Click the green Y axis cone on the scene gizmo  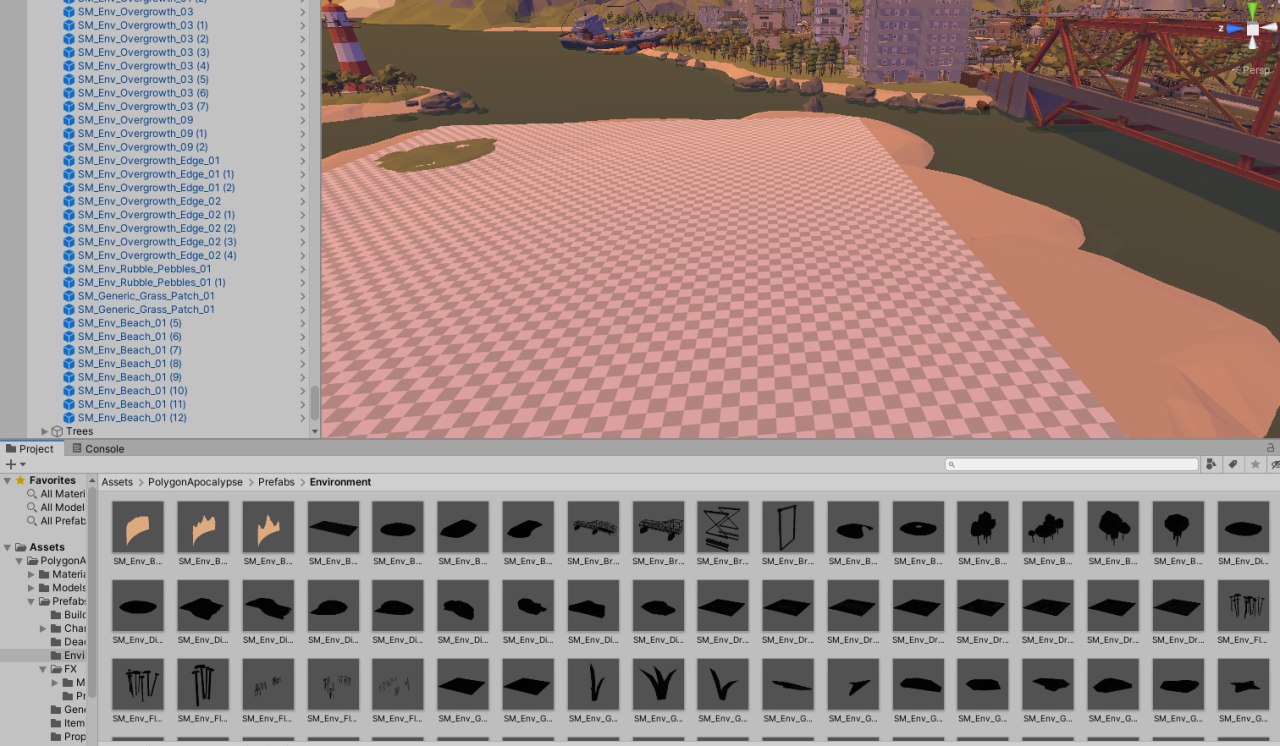pyautogui.click(x=1252, y=11)
